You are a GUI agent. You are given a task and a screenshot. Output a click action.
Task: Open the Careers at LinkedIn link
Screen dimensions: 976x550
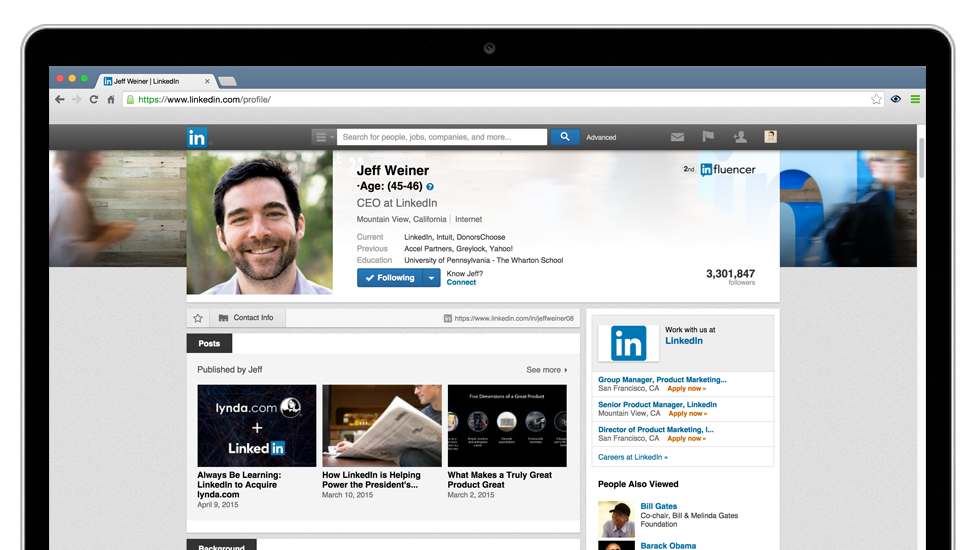[633, 457]
